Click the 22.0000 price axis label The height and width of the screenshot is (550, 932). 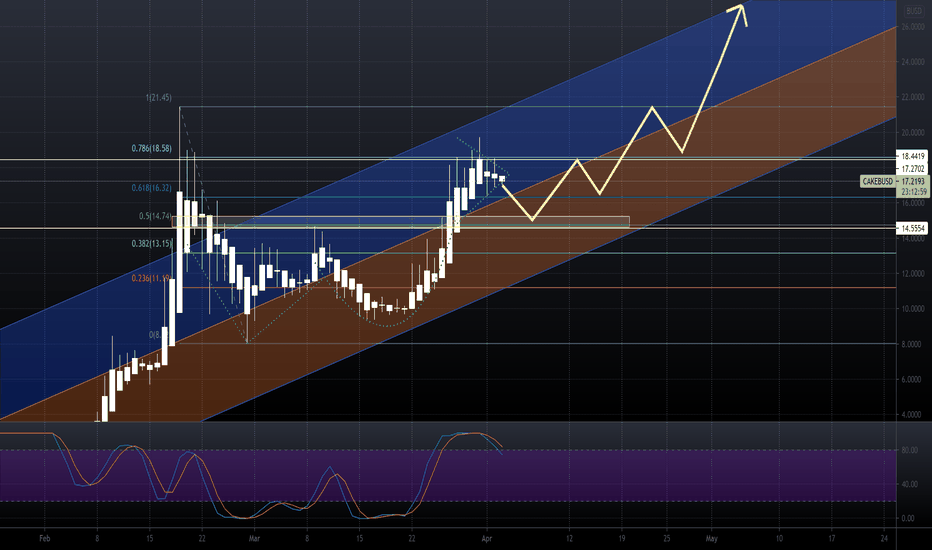[x=913, y=97]
